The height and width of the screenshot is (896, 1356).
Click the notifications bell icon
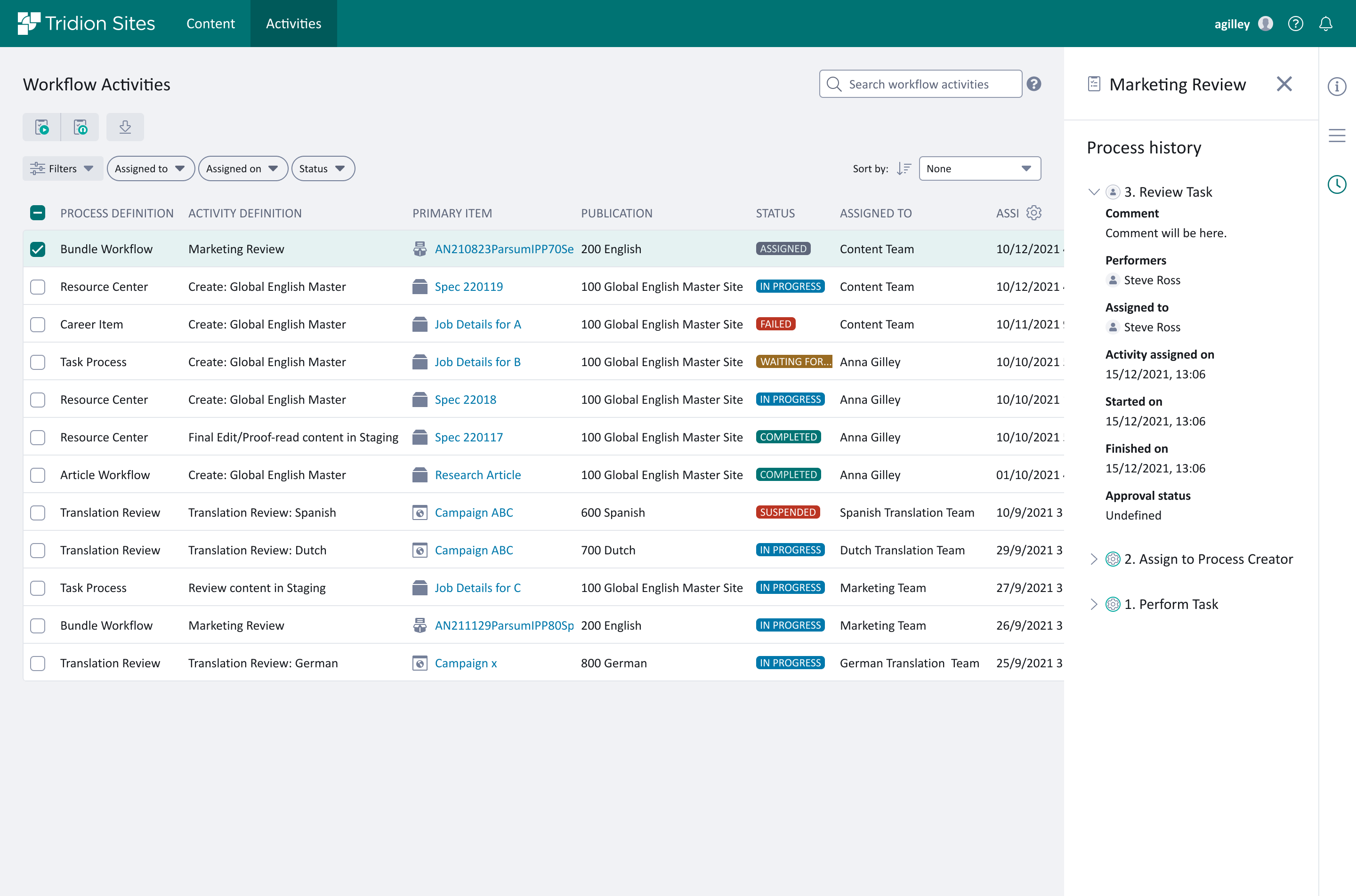1326,24
